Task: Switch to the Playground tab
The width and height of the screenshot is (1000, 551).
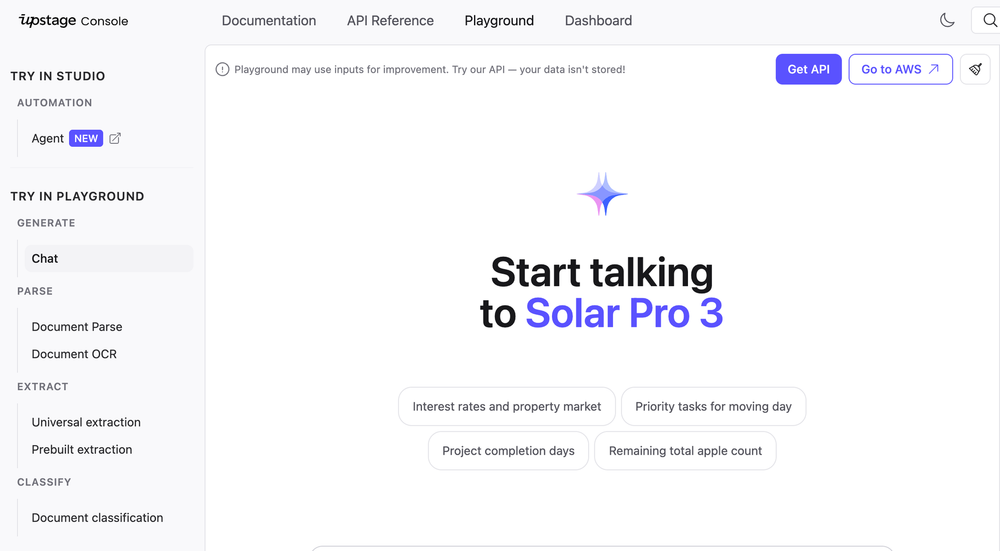Action: coord(499,20)
